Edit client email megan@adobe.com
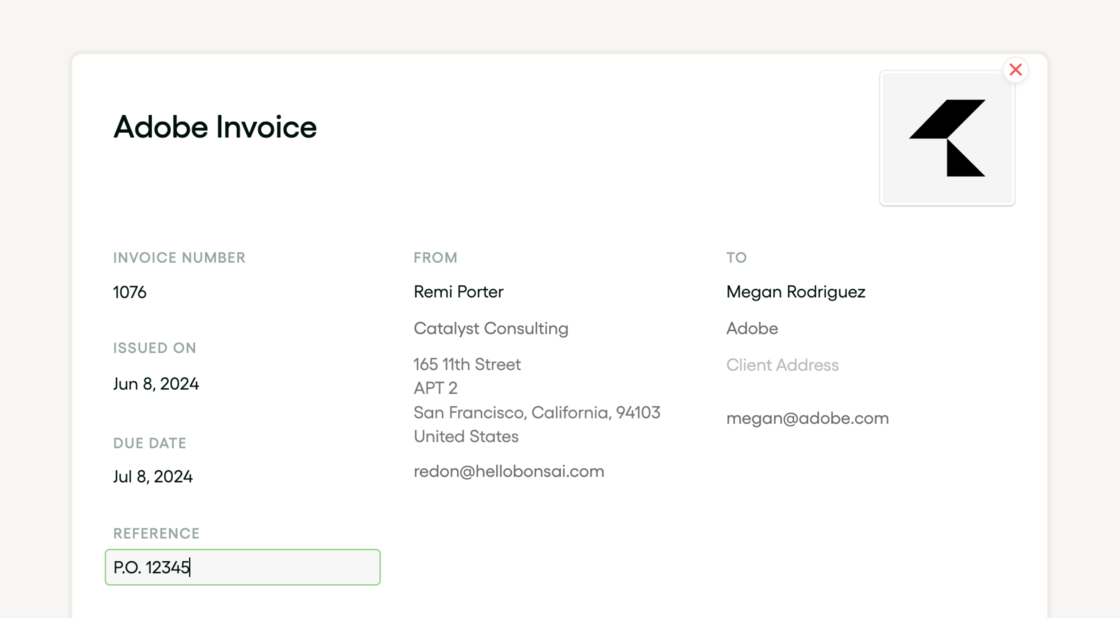Viewport: 1120px width, 618px height. coord(807,418)
